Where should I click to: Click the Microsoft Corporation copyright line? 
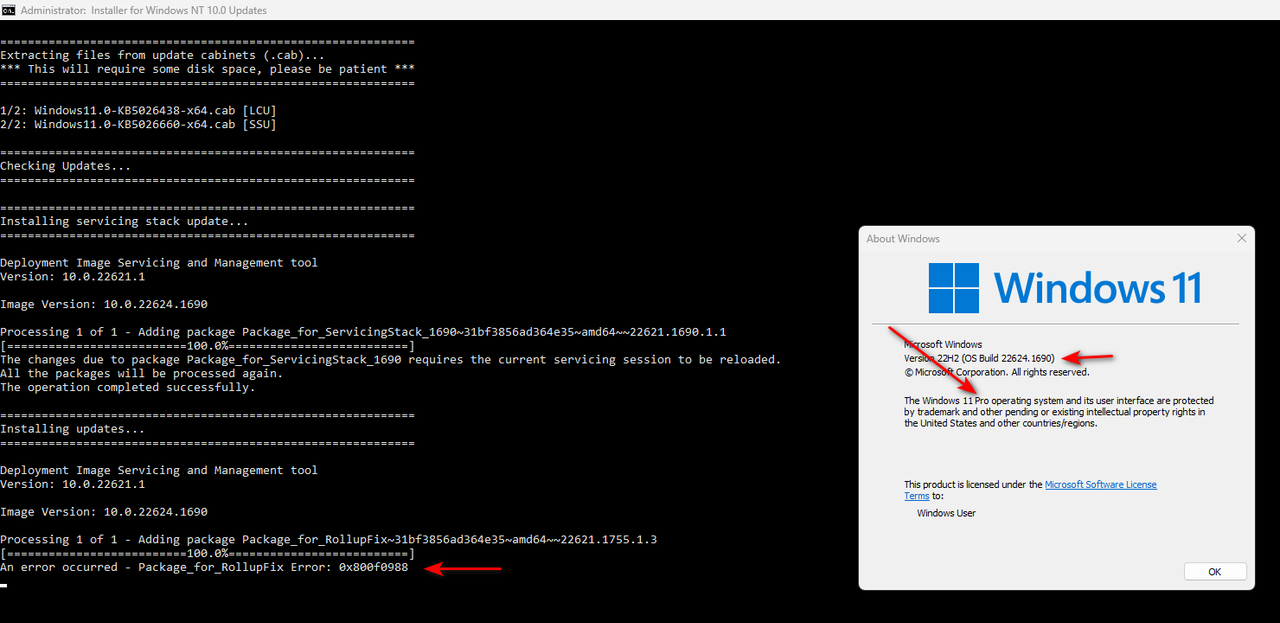[x=996, y=372]
